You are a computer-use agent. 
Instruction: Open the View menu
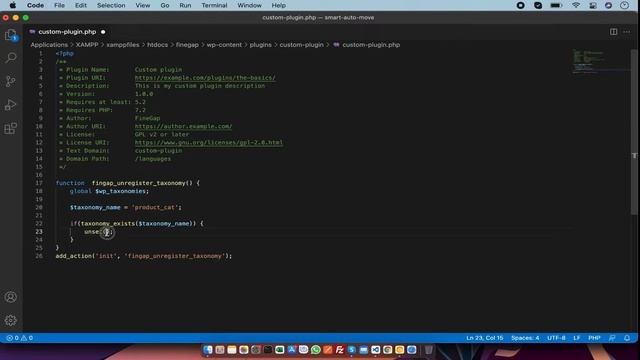coord(143,5)
